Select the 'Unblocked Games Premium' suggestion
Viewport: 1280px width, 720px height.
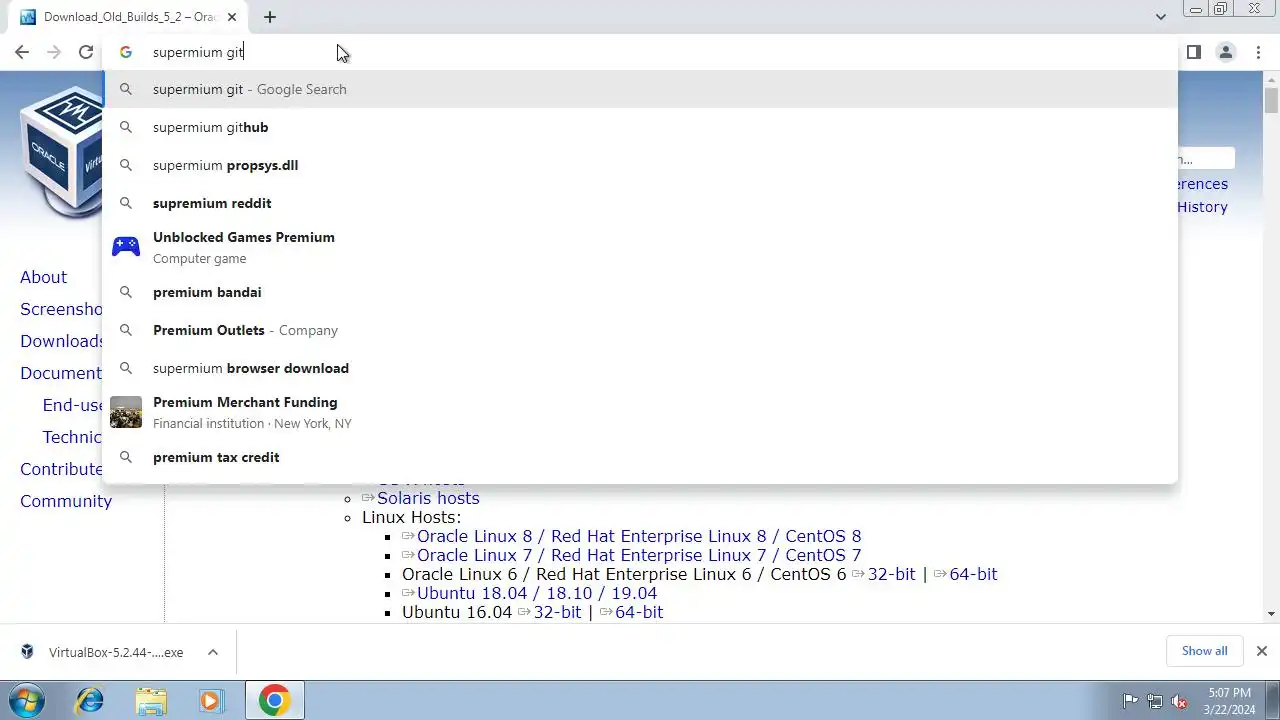tap(640, 247)
